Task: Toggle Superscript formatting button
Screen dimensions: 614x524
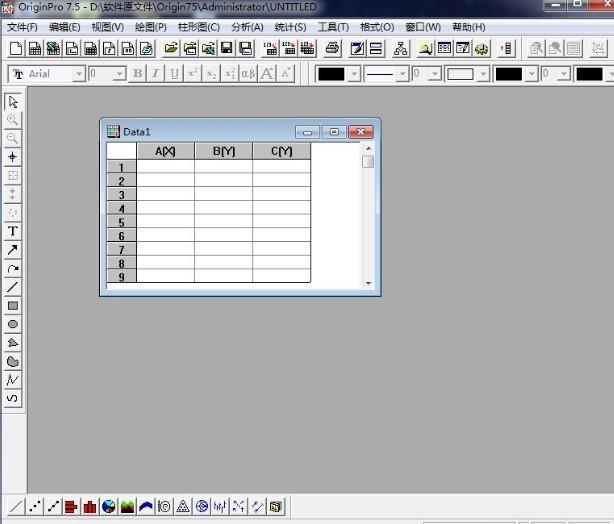Action: point(193,74)
